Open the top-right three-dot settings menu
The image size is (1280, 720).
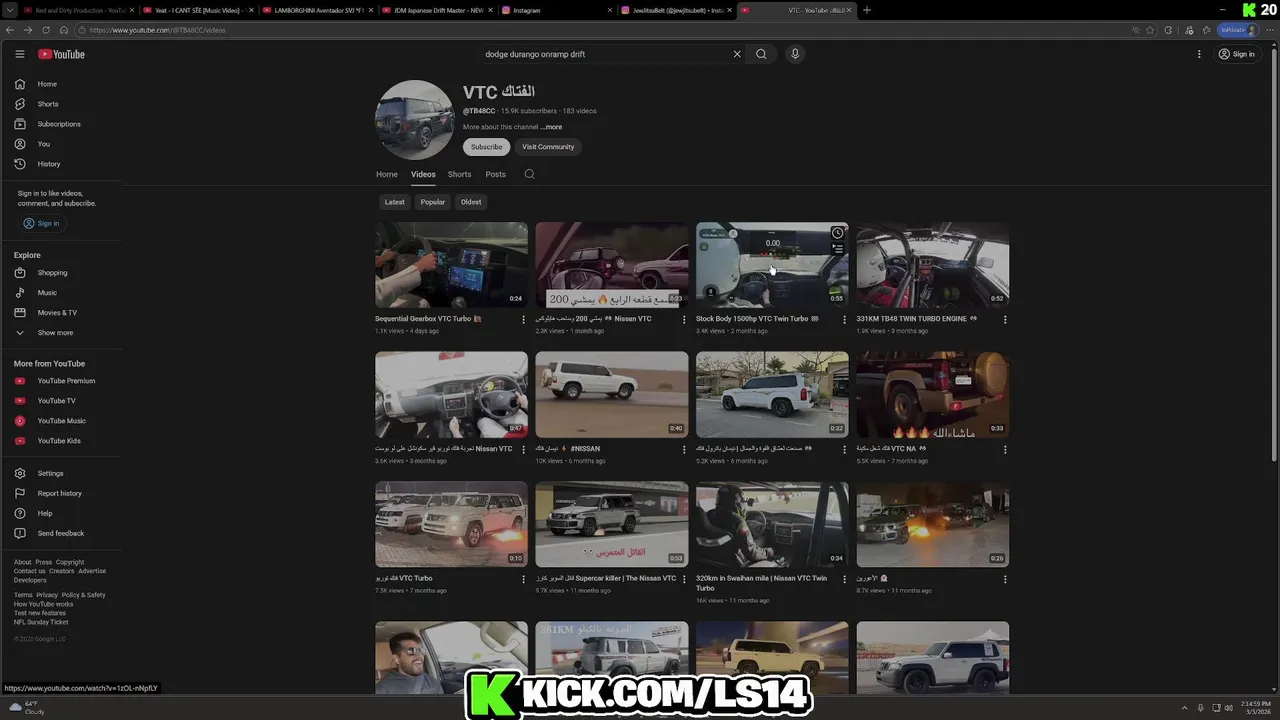tap(1199, 54)
